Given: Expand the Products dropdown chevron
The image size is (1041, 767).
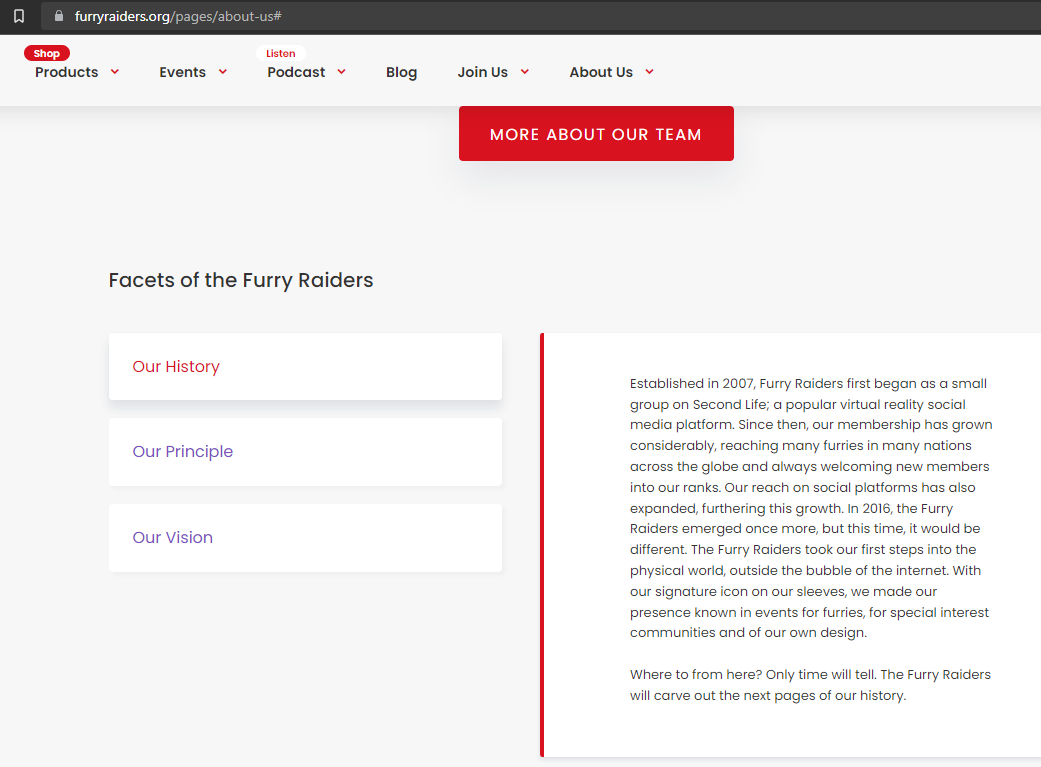Looking at the screenshot, I should [115, 72].
